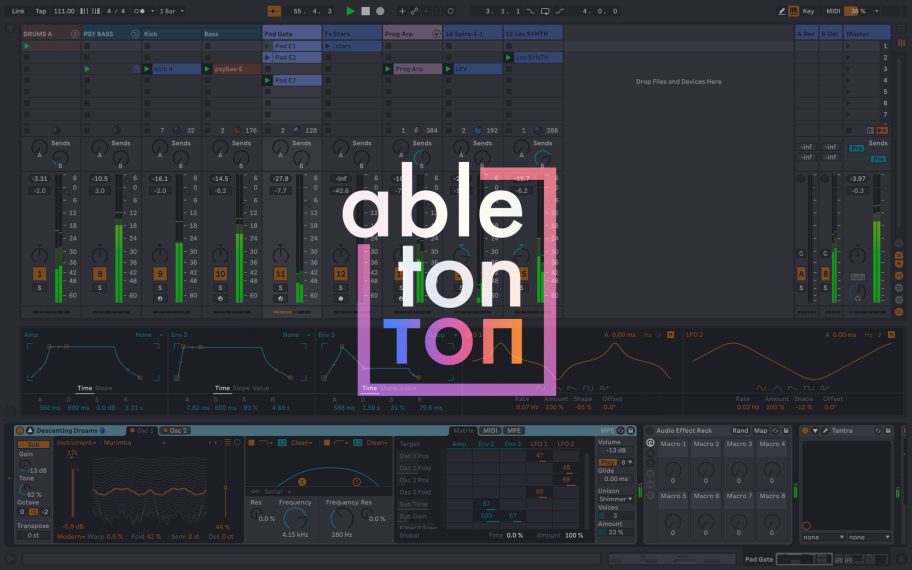The height and width of the screenshot is (570, 912).
Task: Fold the PSY BASS group track
Action: (x=135, y=34)
